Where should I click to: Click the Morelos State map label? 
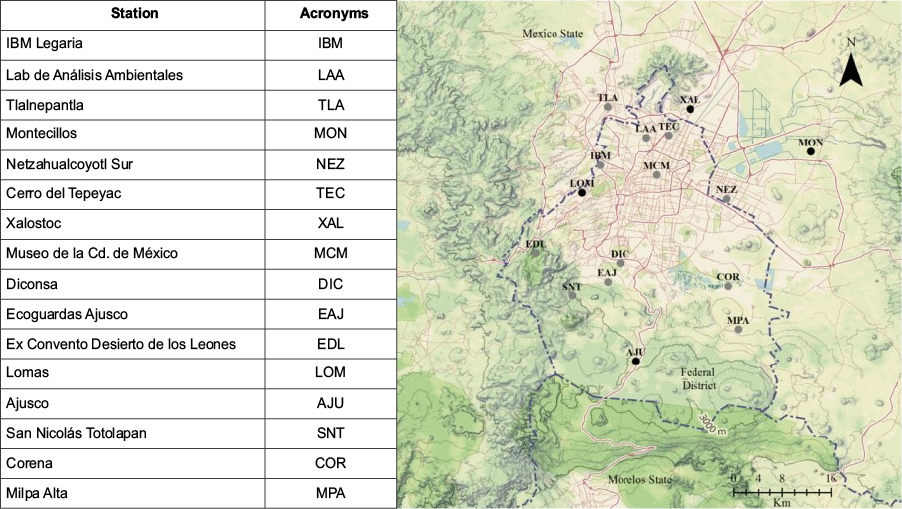641,479
